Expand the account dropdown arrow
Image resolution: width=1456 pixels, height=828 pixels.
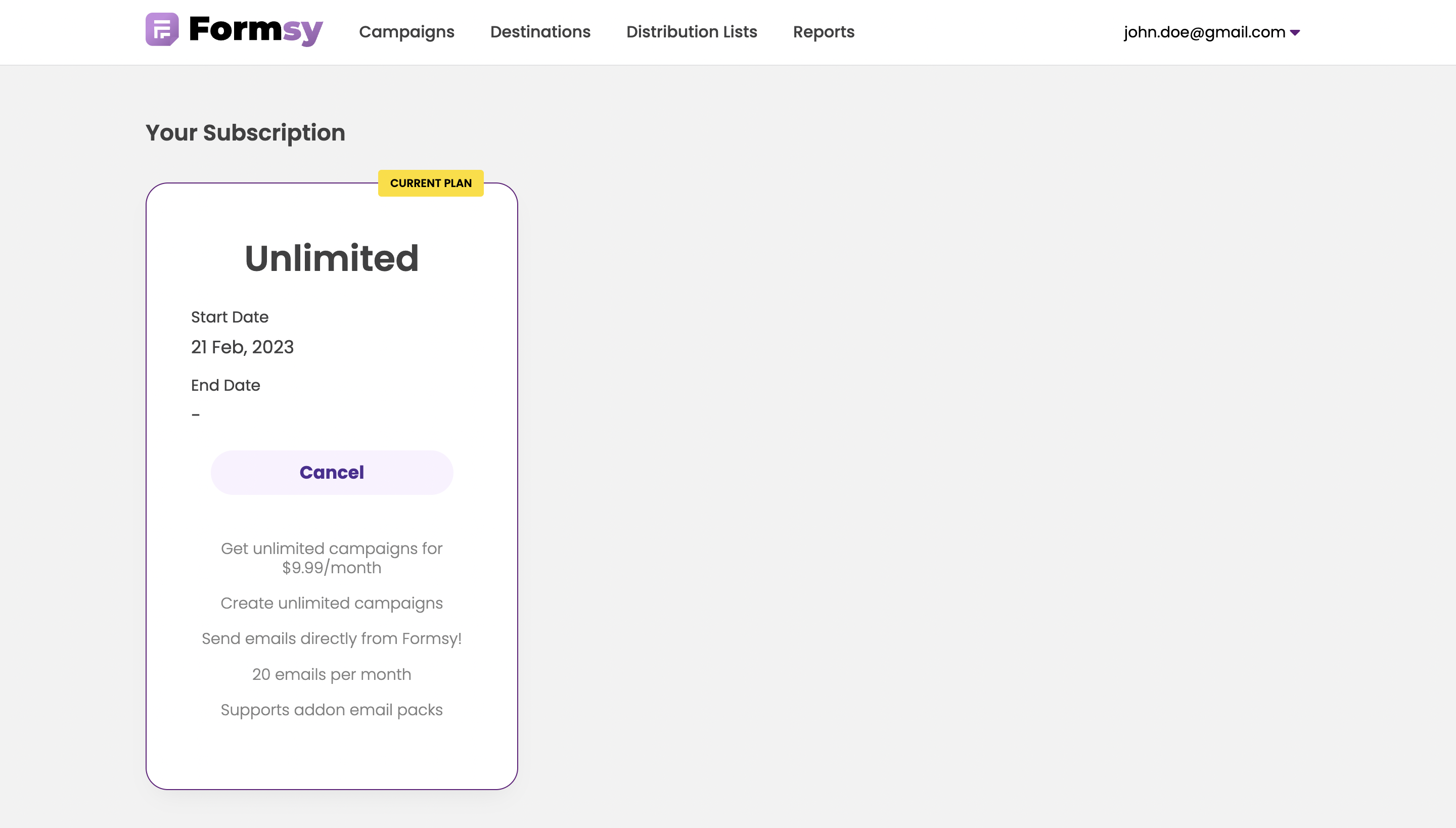point(1295,33)
